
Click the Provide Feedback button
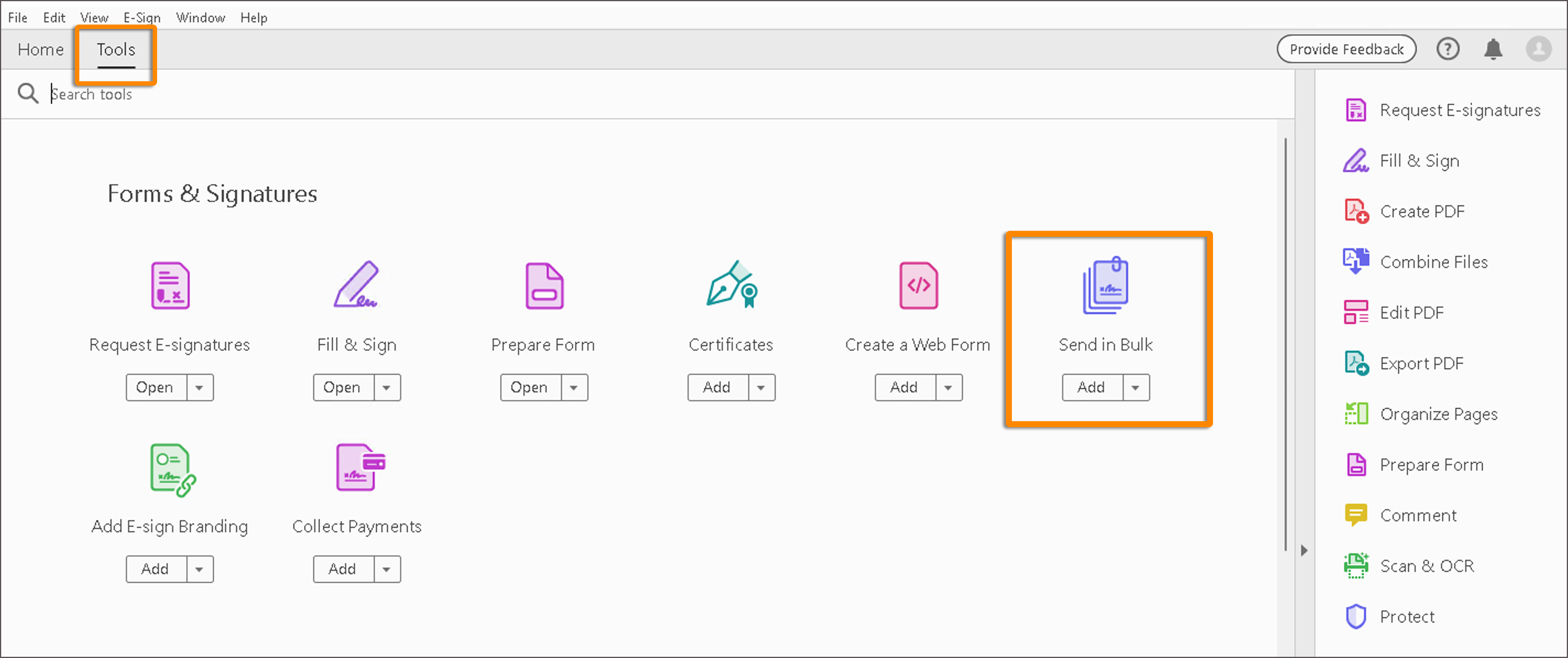(1346, 49)
